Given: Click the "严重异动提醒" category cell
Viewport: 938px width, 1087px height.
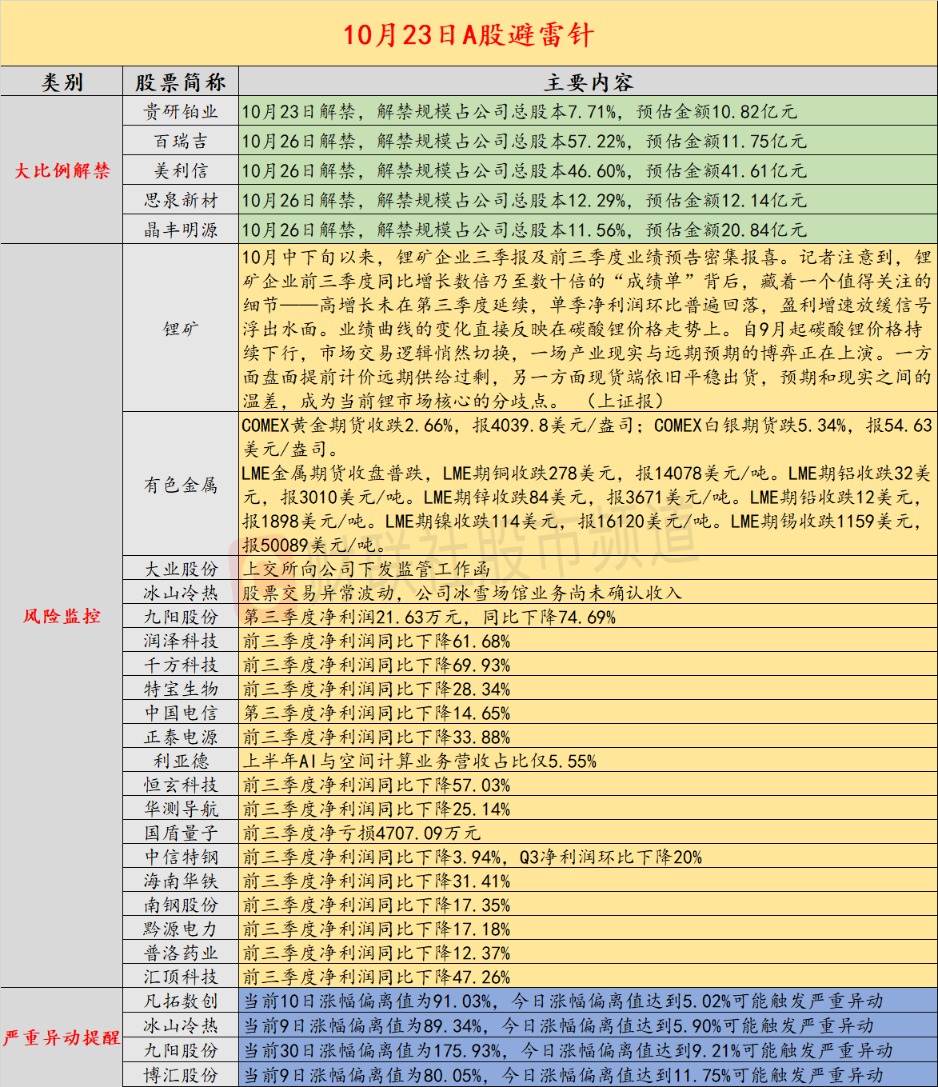Looking at the screenshot, I should click(x=62, y=1037).
